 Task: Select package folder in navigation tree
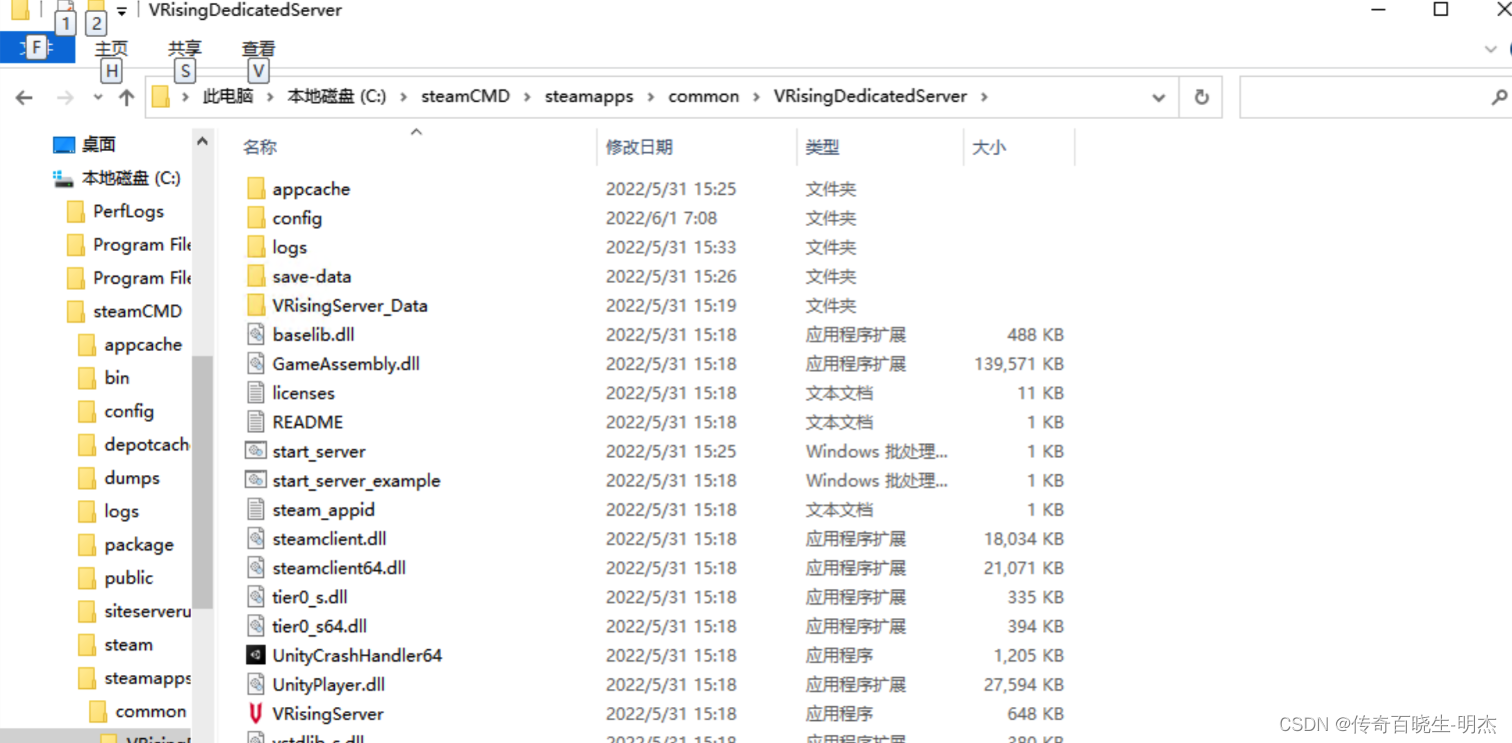tap(139, 545)
